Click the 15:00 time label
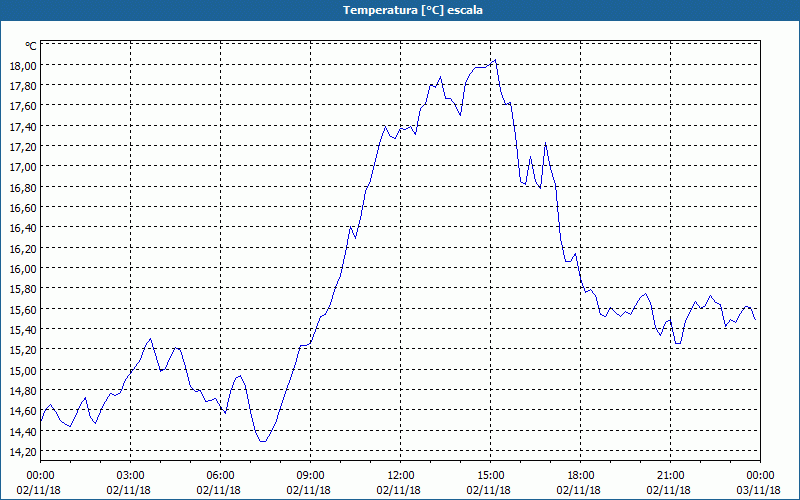 point(490,476)
